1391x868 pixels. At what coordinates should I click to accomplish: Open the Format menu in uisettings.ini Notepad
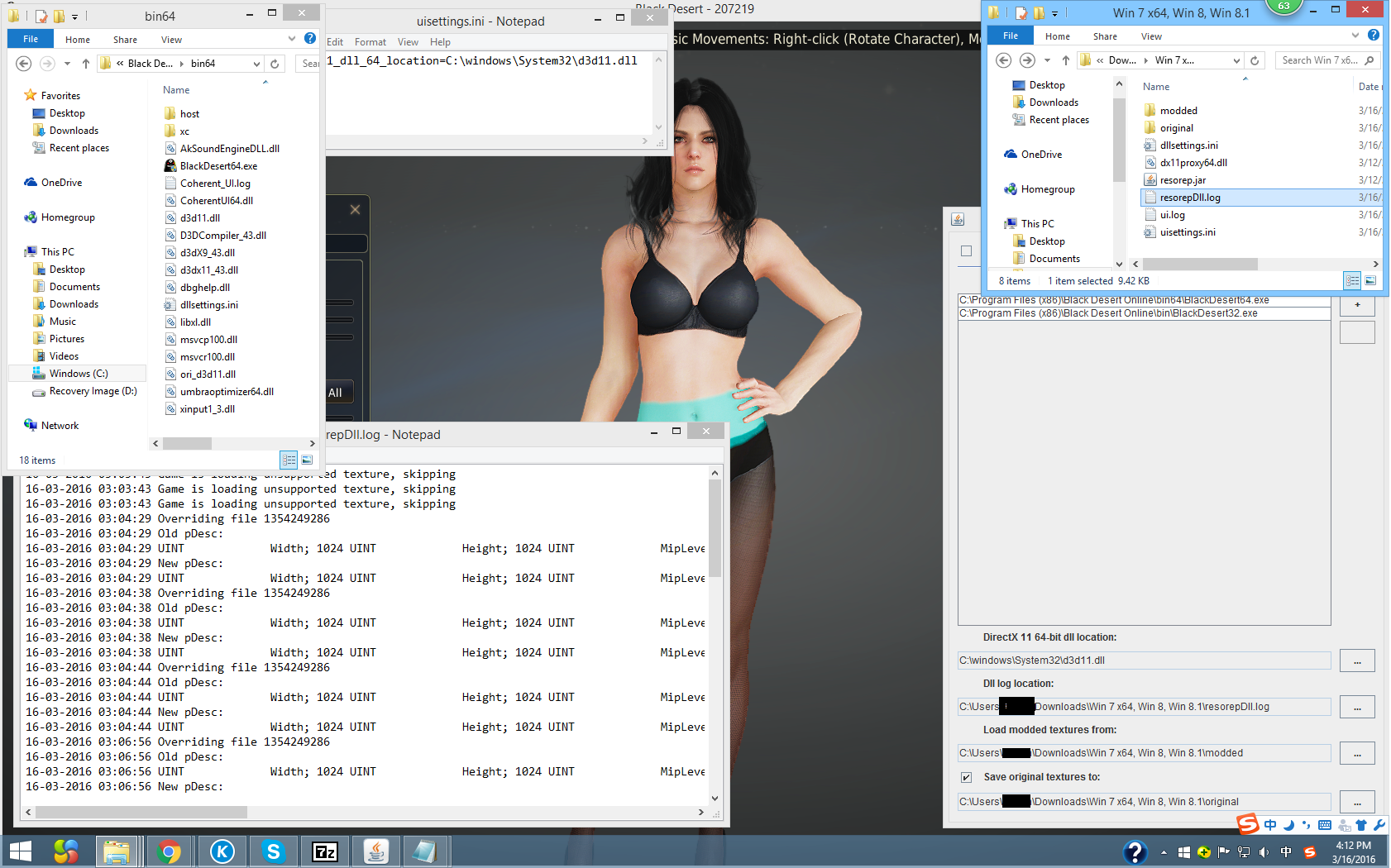click(370, 42)
